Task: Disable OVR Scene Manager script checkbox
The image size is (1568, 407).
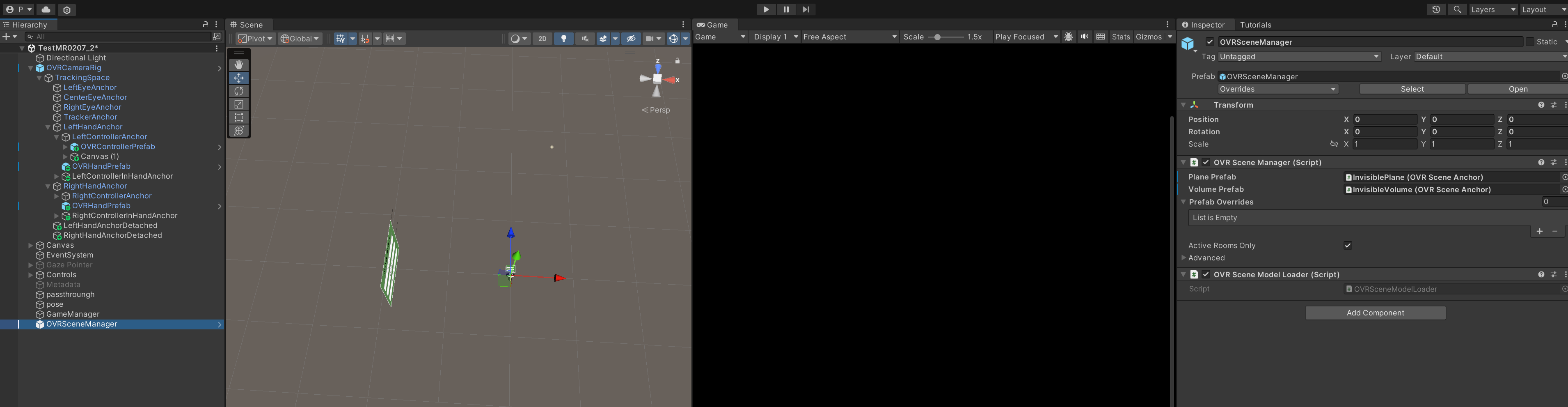Action: click(1206, 163)
